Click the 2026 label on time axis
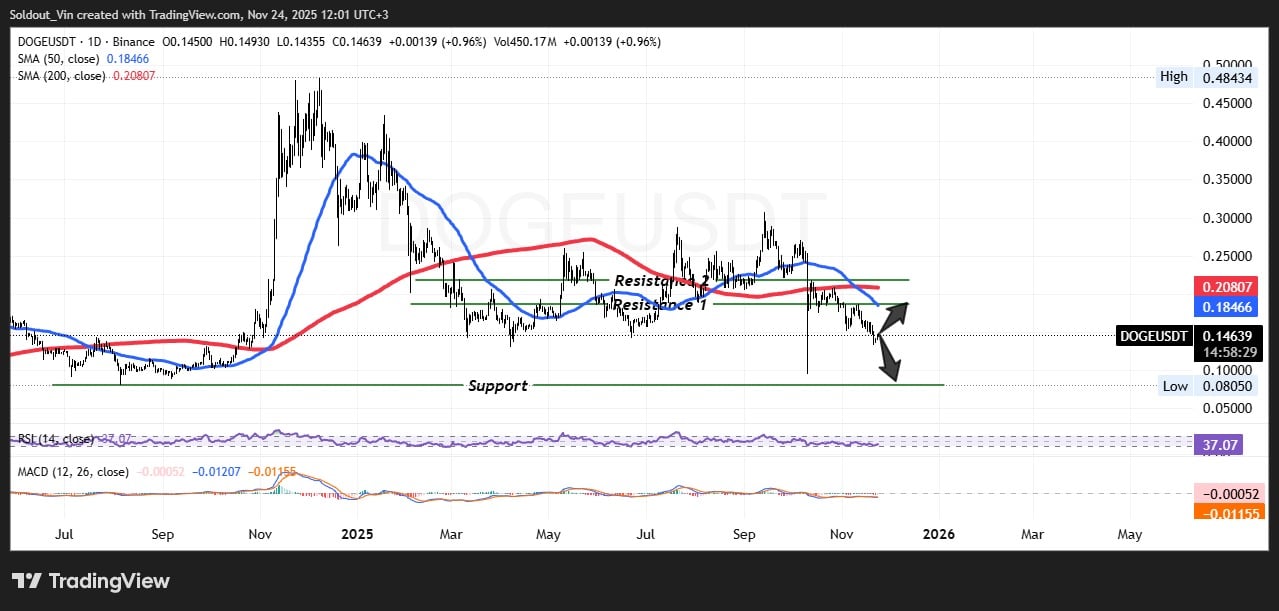The width and height of the screenshot is (1279, 611). click(x=938, y=534)
